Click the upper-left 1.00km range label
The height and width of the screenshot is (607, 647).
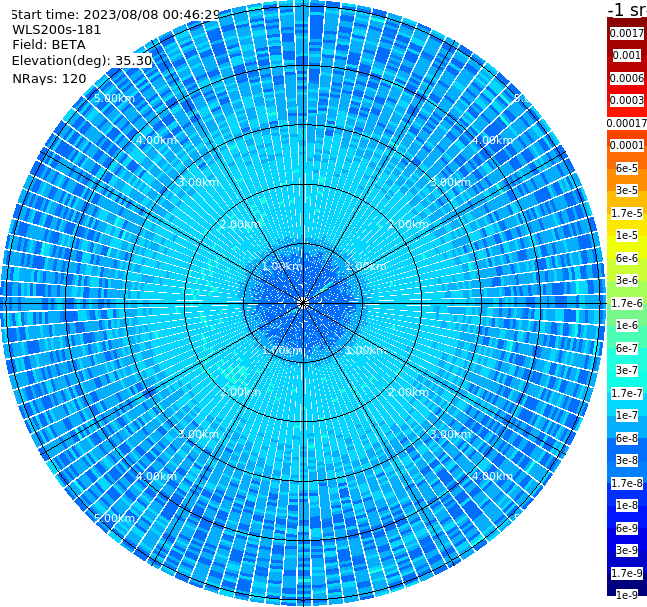[x=282, y=266]
